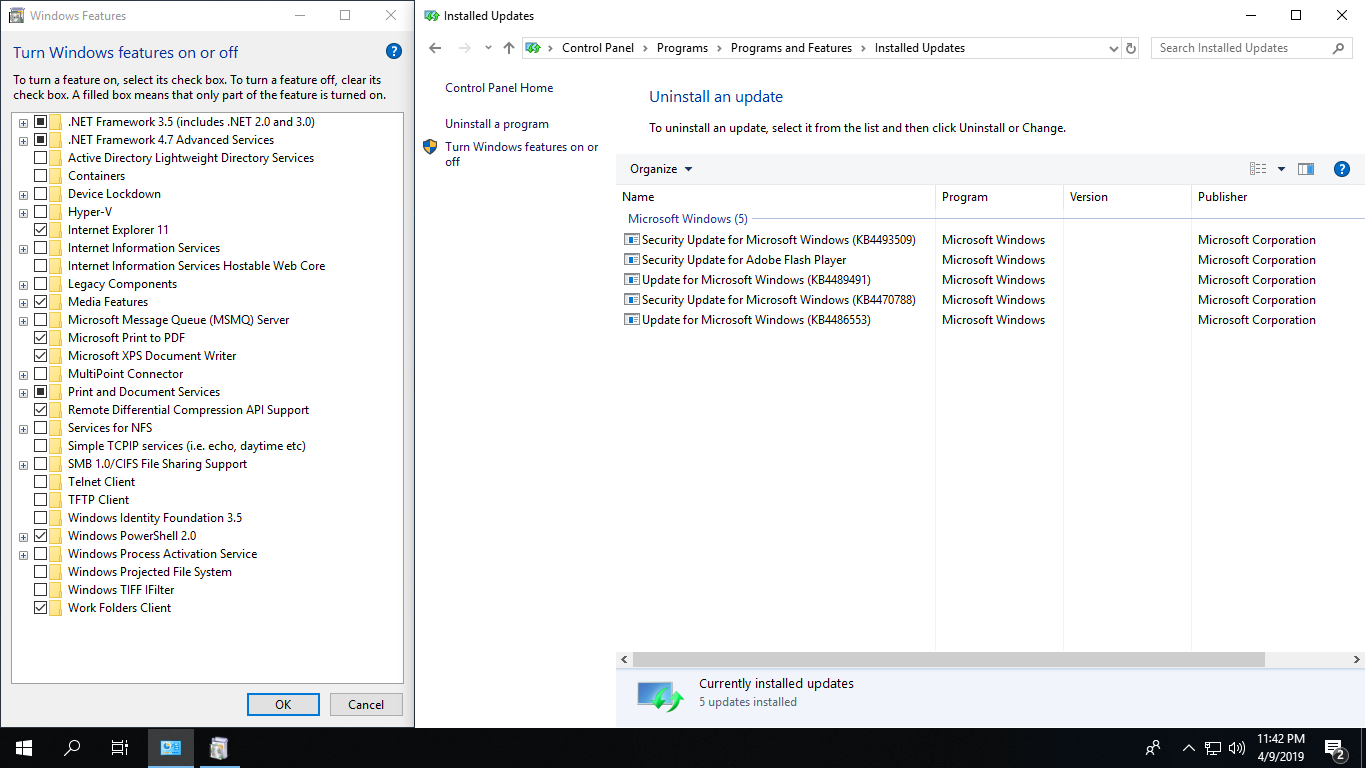Click the Windows Process Activation Service checkbox
Image resolution: width=1366 pixels, height=768 pixels.
pos(41,554)
